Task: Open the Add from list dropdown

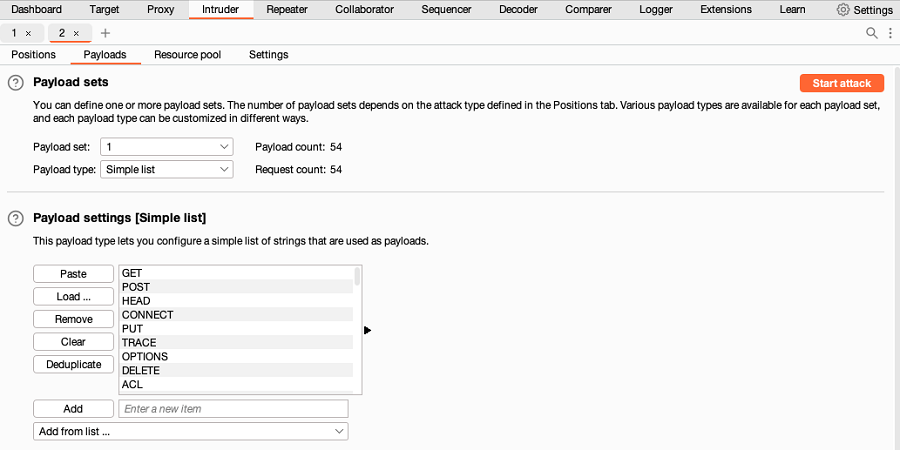Action: tap(191, 431)
